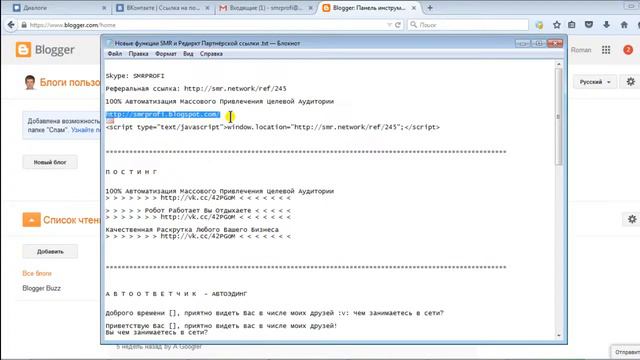
Task: Click the blogger.com address bar URL
Action: [x=73, y=25]
